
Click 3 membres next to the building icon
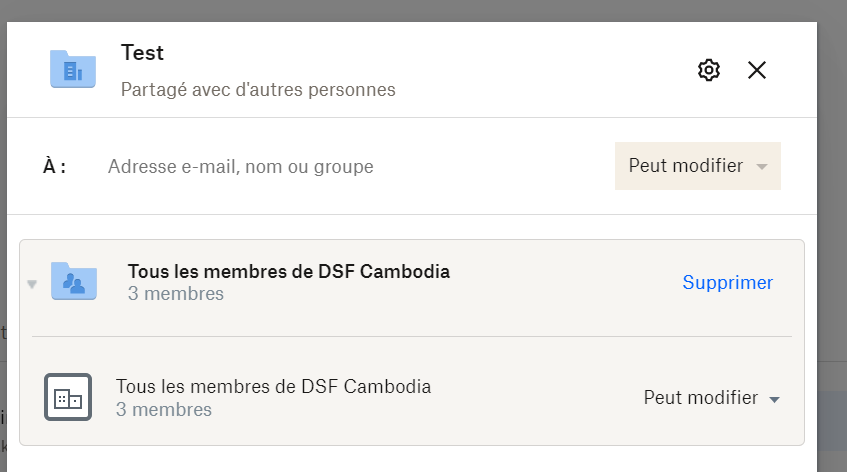(x=163, y=410)
